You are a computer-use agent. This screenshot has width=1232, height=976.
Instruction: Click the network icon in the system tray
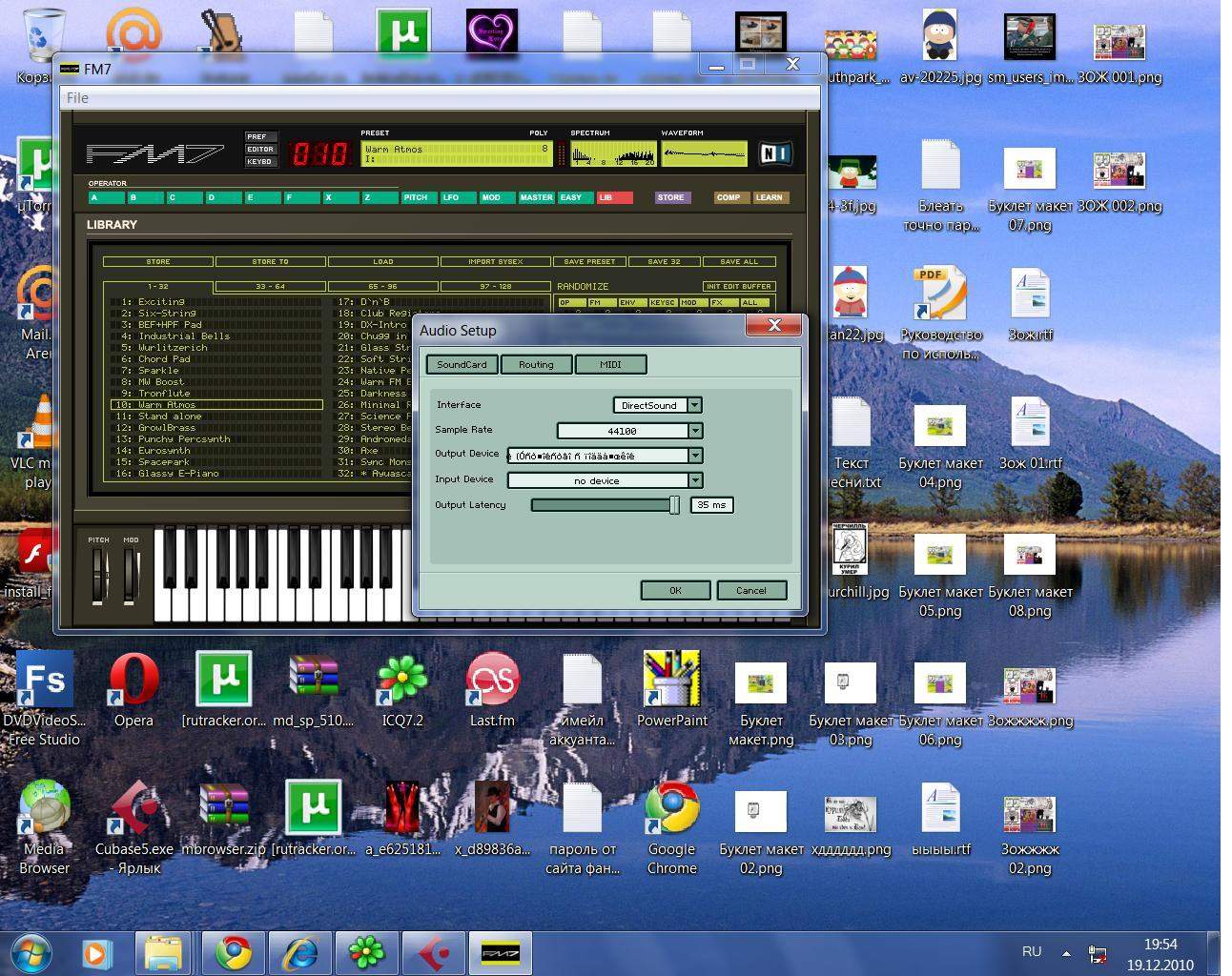1098,953
